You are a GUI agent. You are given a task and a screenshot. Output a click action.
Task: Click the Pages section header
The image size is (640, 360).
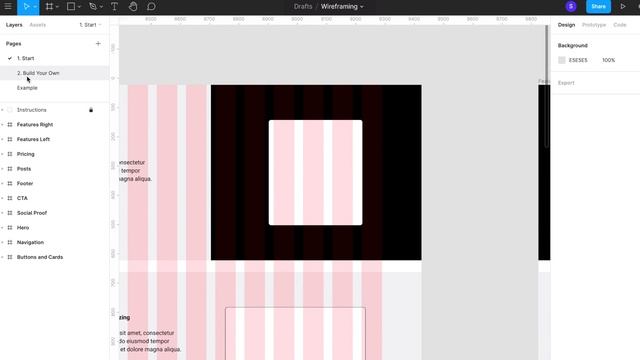[x=13, y=44]
